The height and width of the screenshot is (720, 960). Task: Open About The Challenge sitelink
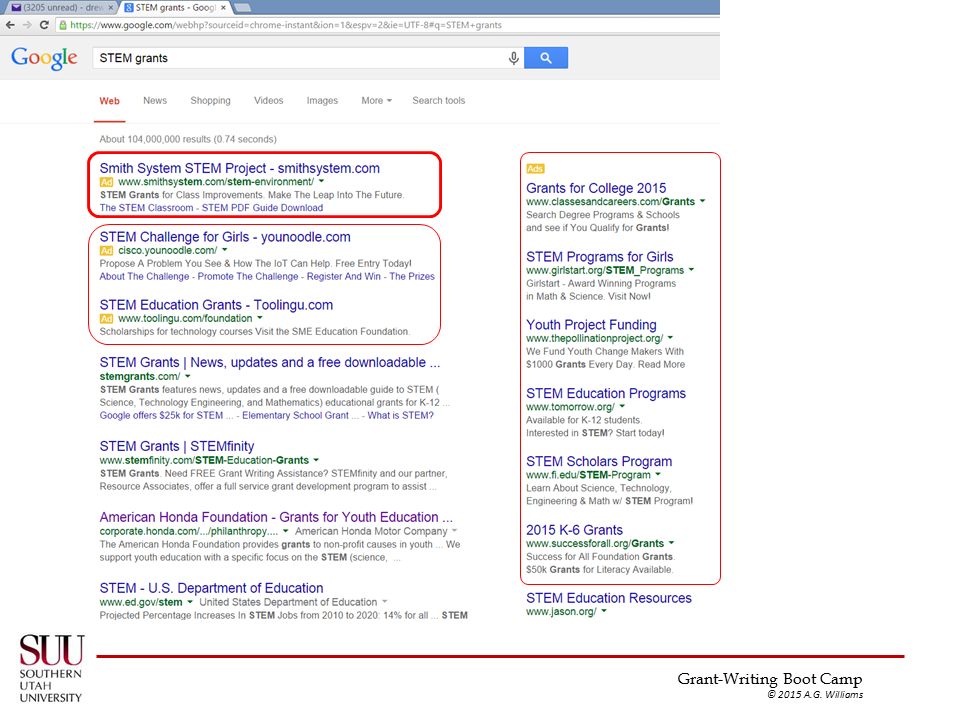[x=144, y=276]
